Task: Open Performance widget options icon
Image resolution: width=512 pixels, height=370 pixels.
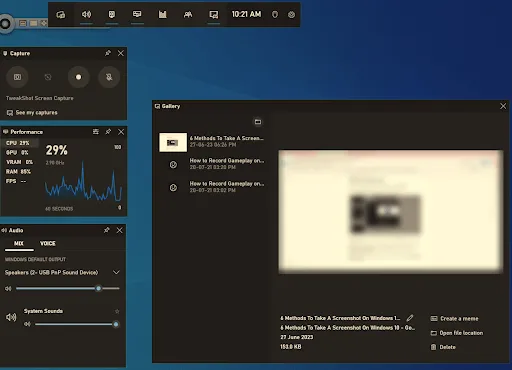Action: [96, 132]
